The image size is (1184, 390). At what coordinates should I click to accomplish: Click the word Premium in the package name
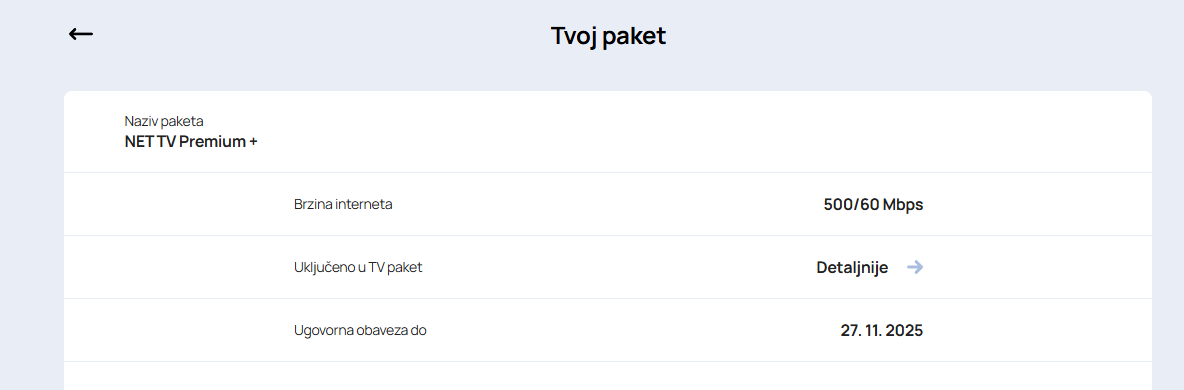point(214,141)
